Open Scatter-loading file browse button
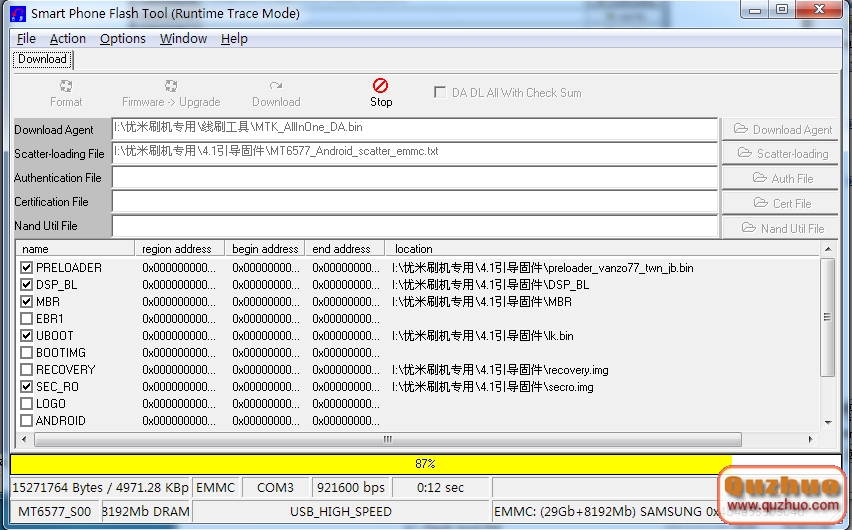This screenshot has width=852, height=530. tap(780, 154)
